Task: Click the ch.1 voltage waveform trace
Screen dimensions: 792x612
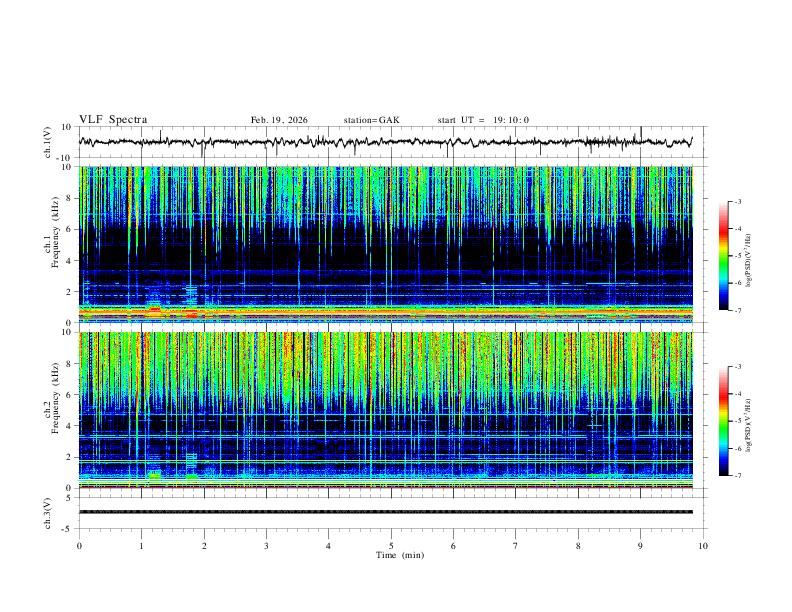Action: pos(385,142)
